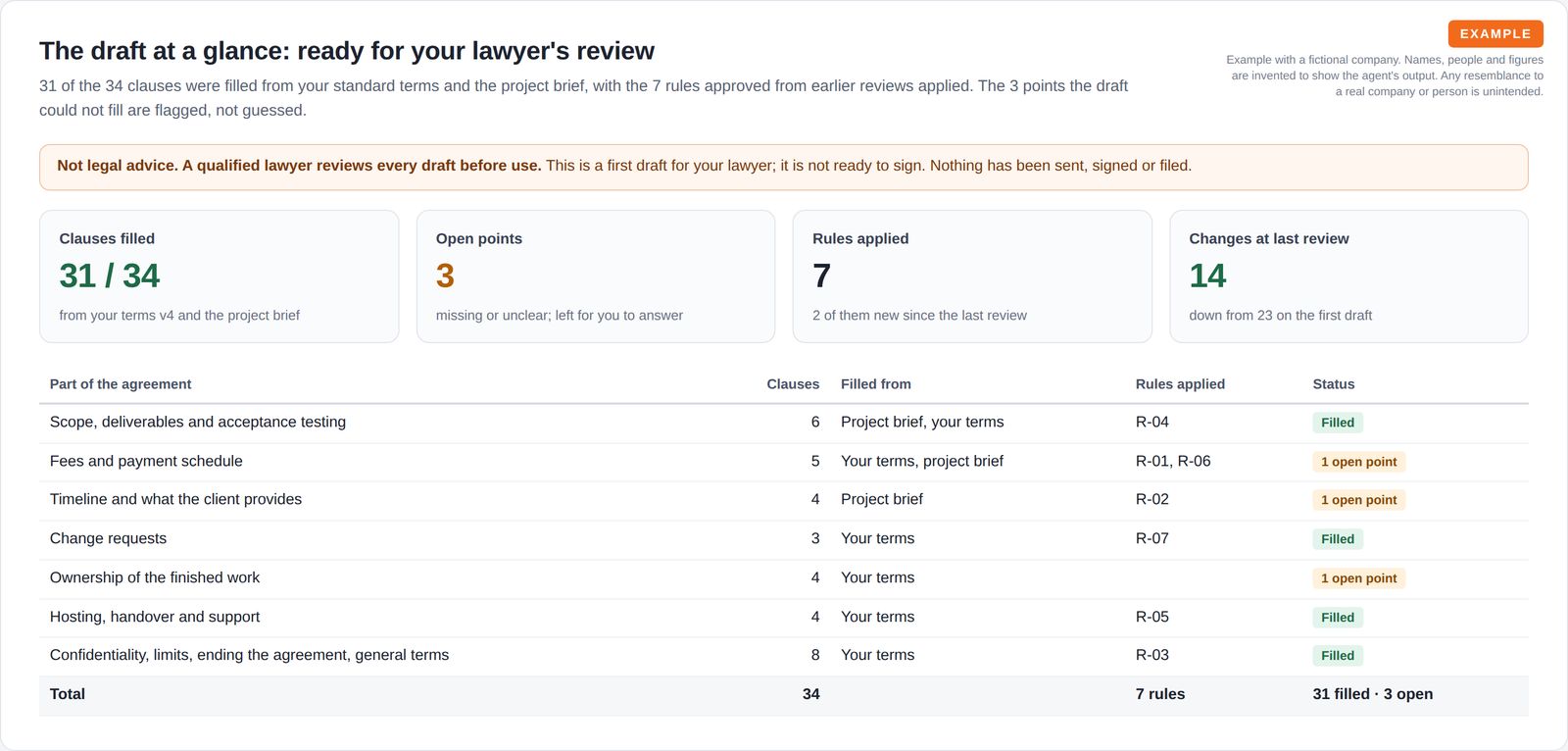Click 'missing or unclear; left for you to answer'
Screen dimensions: 1568x751
560,316
